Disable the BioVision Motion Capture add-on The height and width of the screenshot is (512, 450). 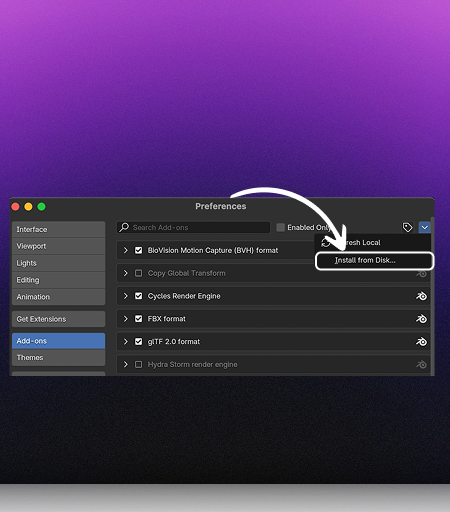138,250
